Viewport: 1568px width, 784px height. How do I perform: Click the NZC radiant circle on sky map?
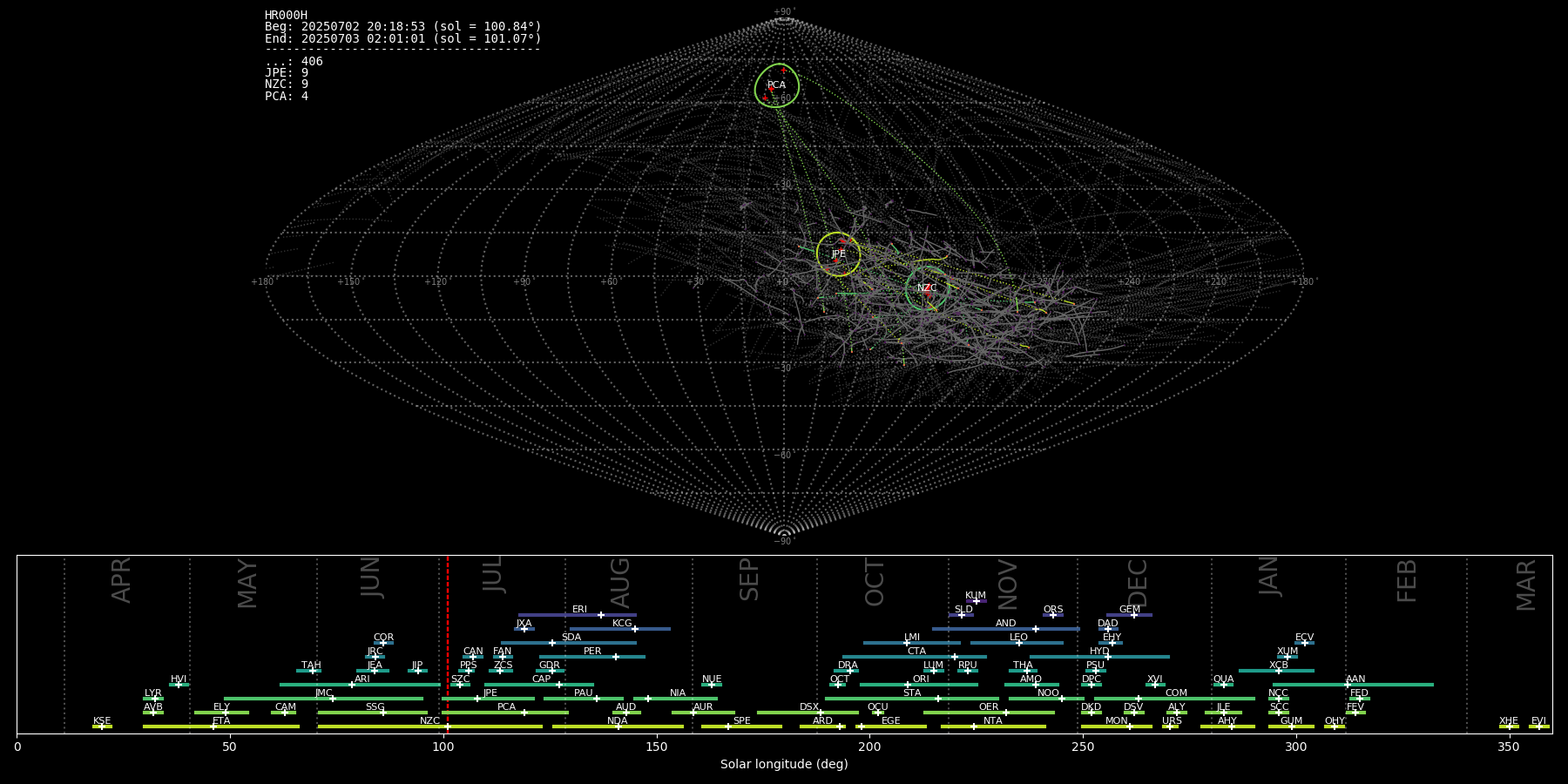[x=927, y=288]
